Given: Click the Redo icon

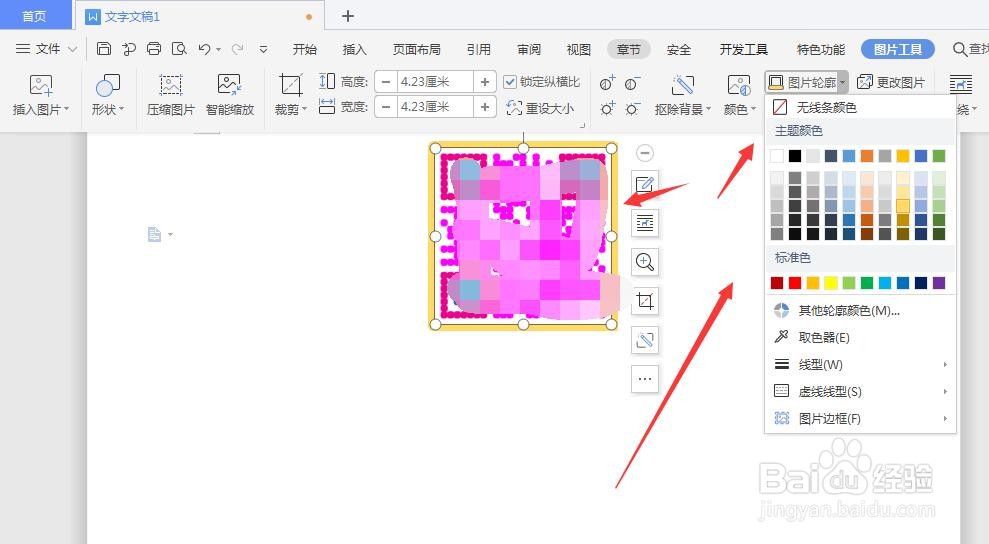Looking at the screenshot, I should click(x=237, y=49).
